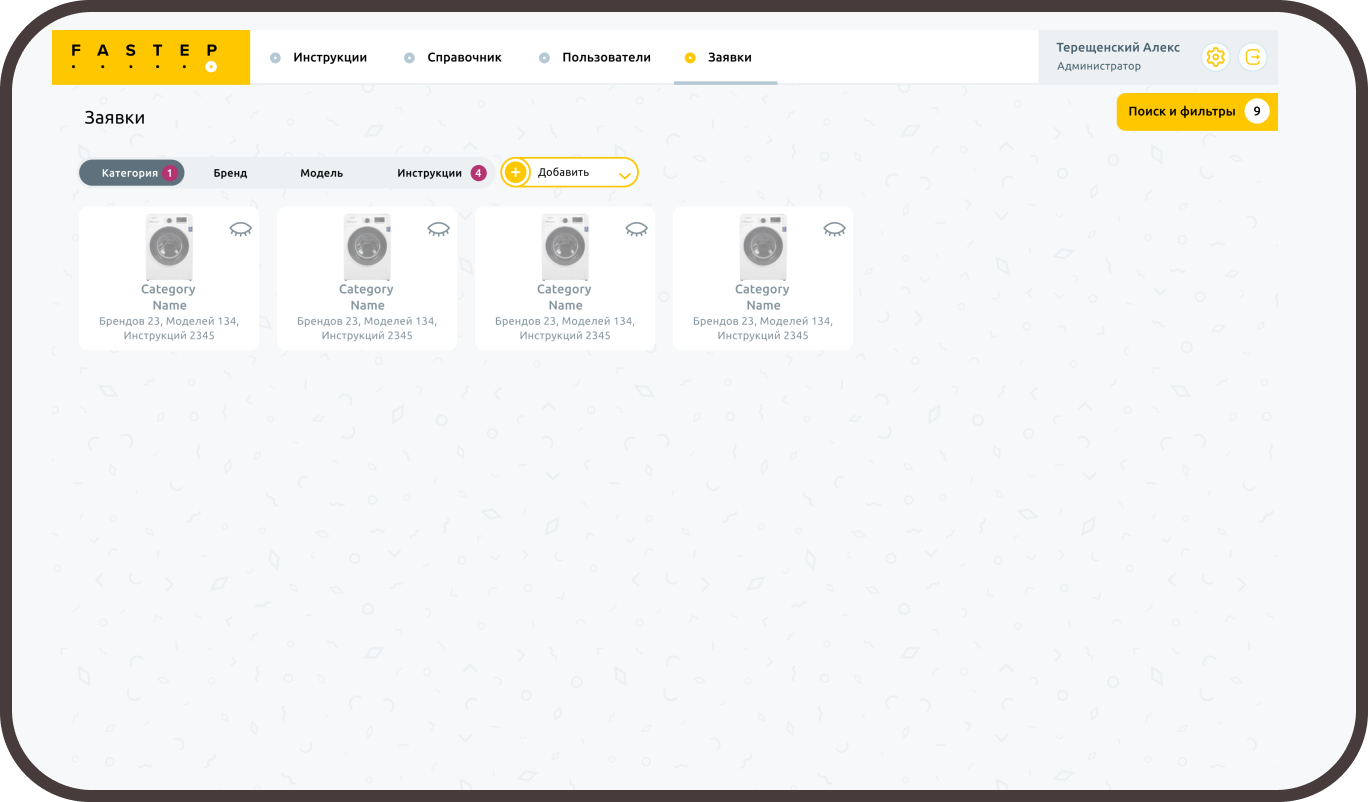Click the washing machine image on the third card
1368x802 pixels.
coord(565,246)
